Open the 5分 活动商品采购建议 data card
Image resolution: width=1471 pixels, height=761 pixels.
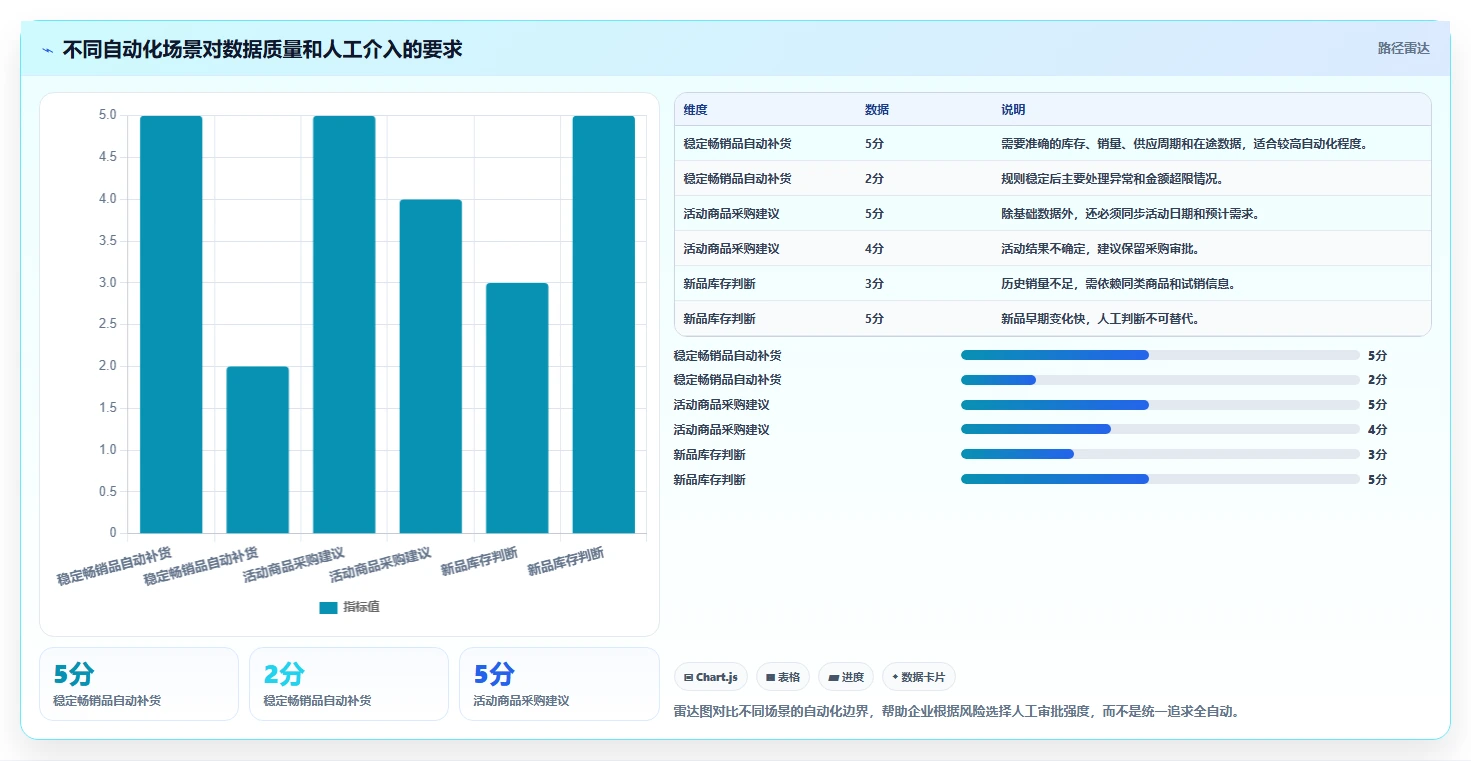click(559, 684)
